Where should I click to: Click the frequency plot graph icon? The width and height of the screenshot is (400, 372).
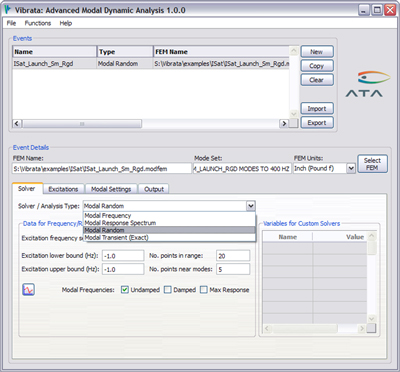point(28,289)
